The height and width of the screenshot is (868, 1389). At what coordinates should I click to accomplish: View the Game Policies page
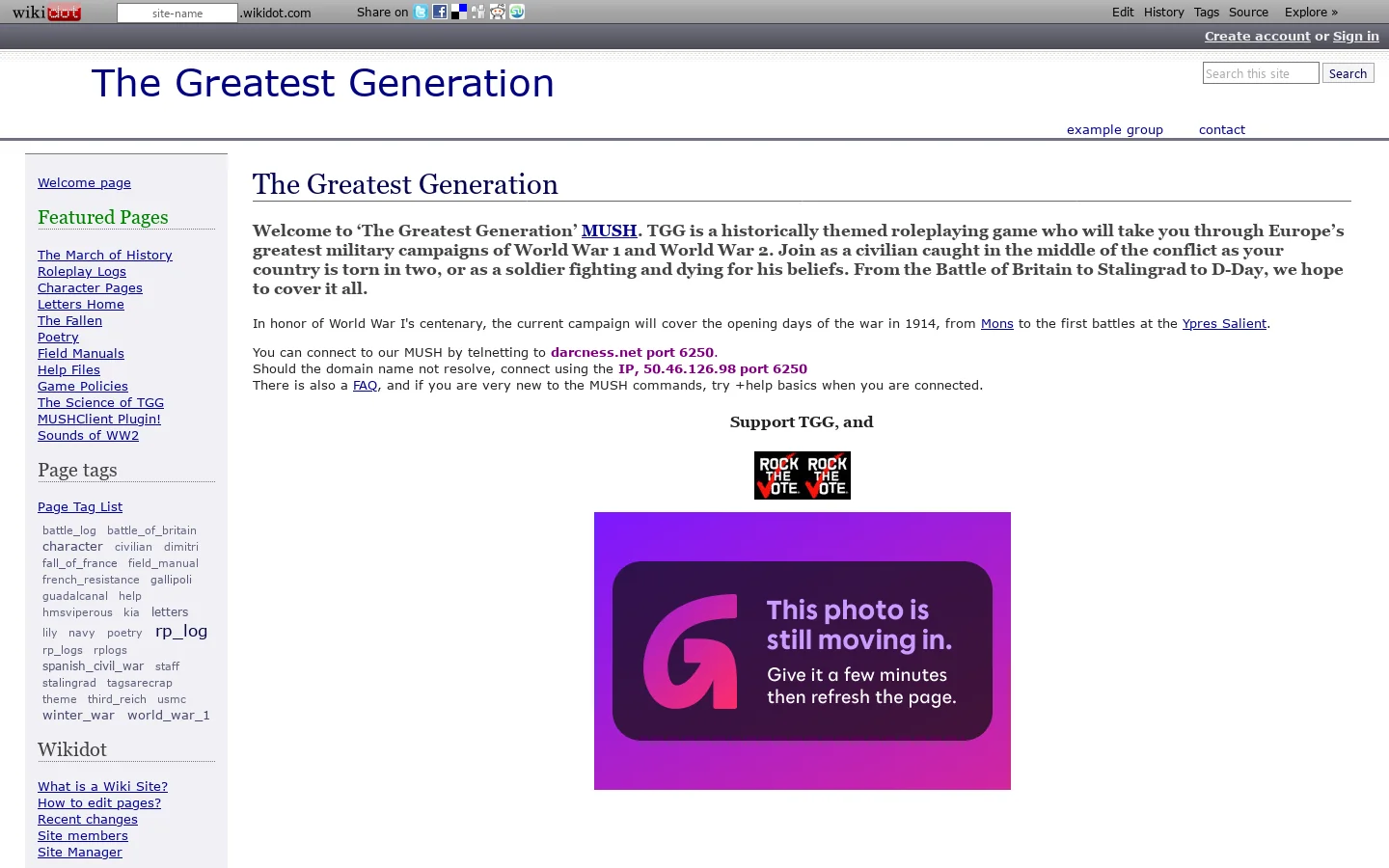coord(83,387)
